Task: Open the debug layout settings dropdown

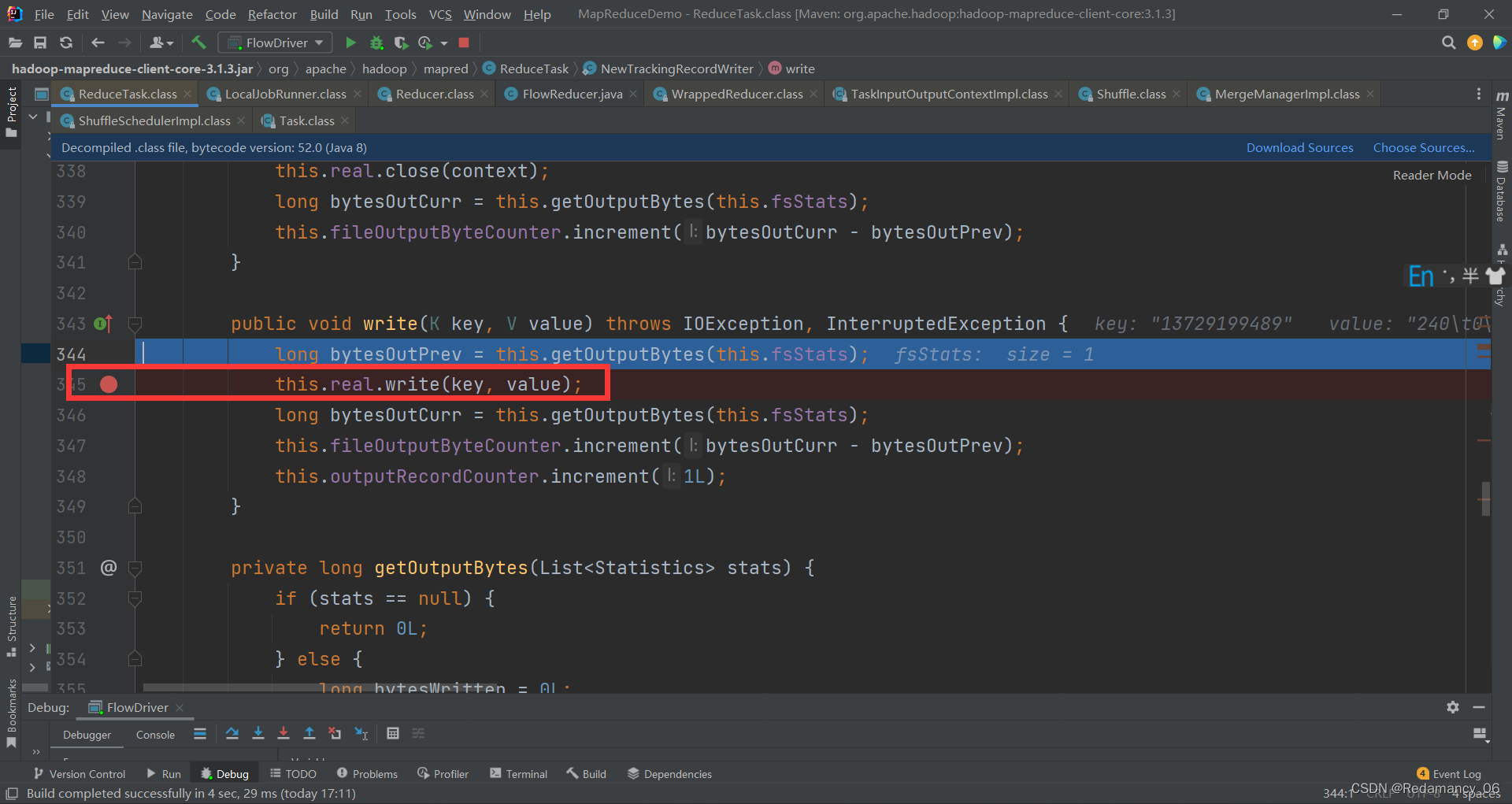Action: pyautogui.click(x=1480, y=734)
